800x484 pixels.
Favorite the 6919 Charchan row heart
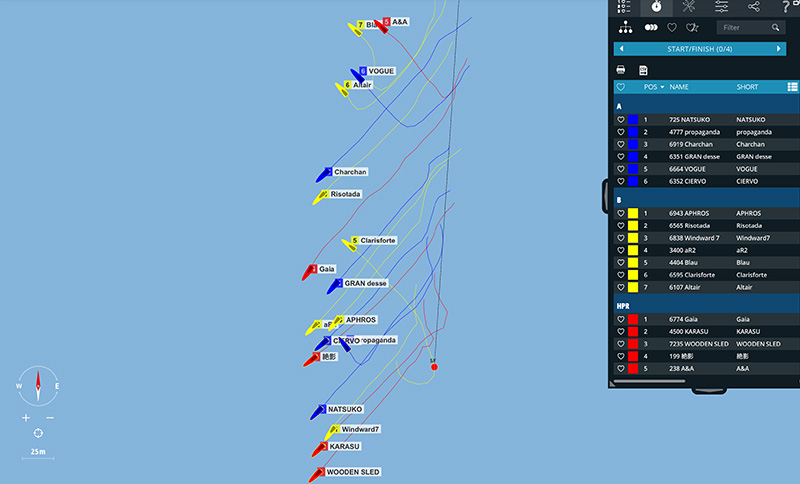(x=621, y=144)
